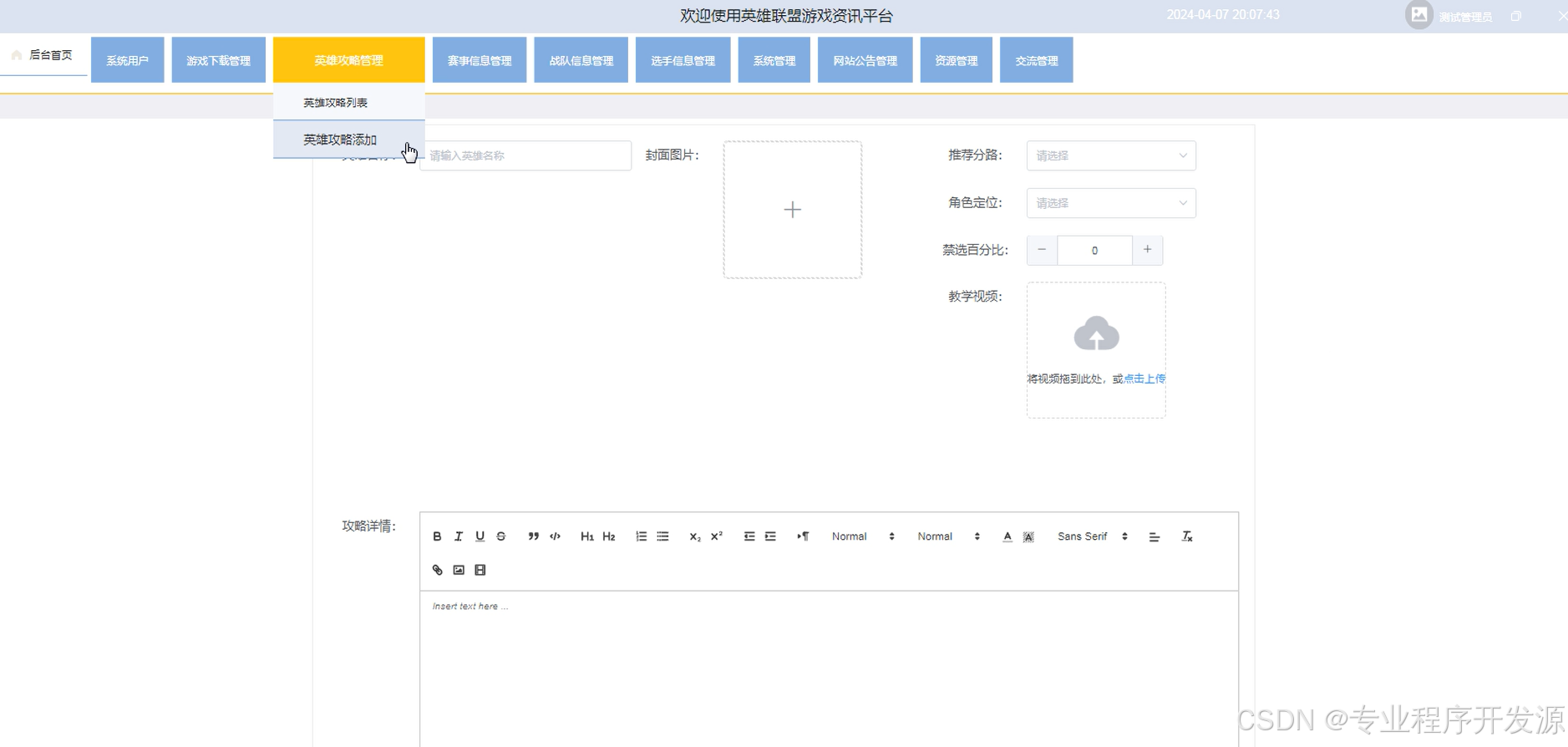Open the 战队信息管理 menu

(x=581, y=60)
